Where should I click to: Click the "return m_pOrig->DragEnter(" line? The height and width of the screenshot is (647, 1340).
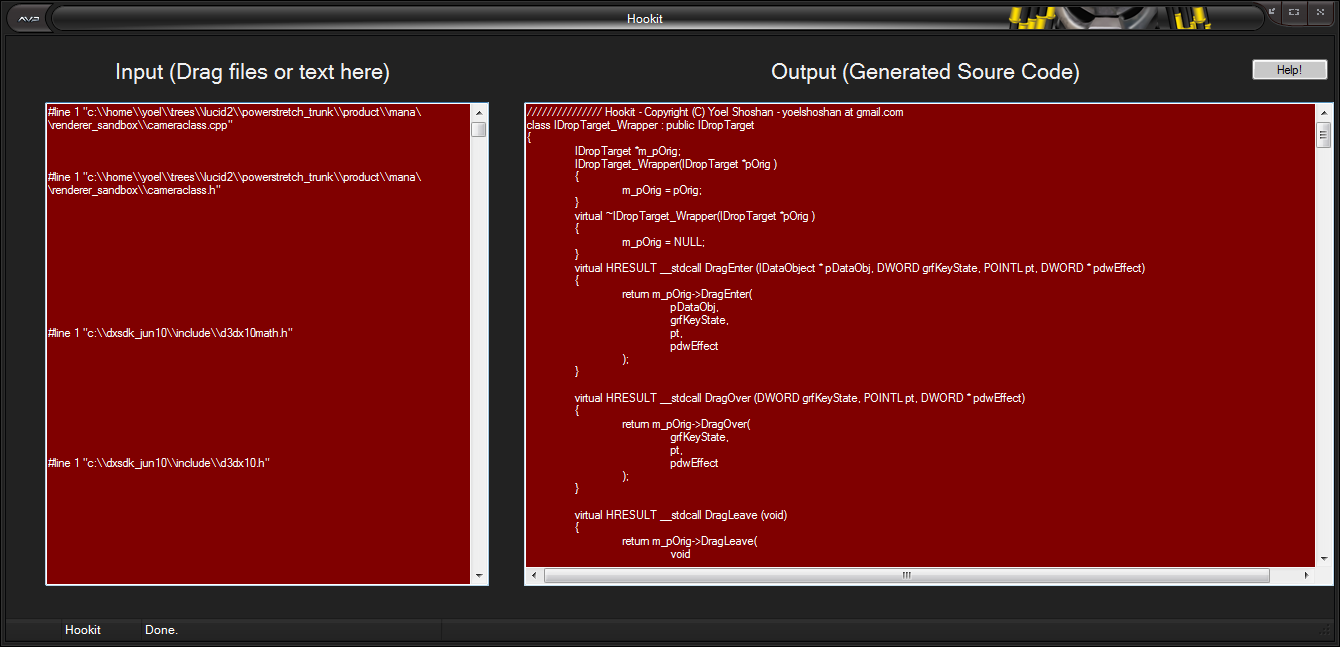pyautogui.click(x=687, y=294)
